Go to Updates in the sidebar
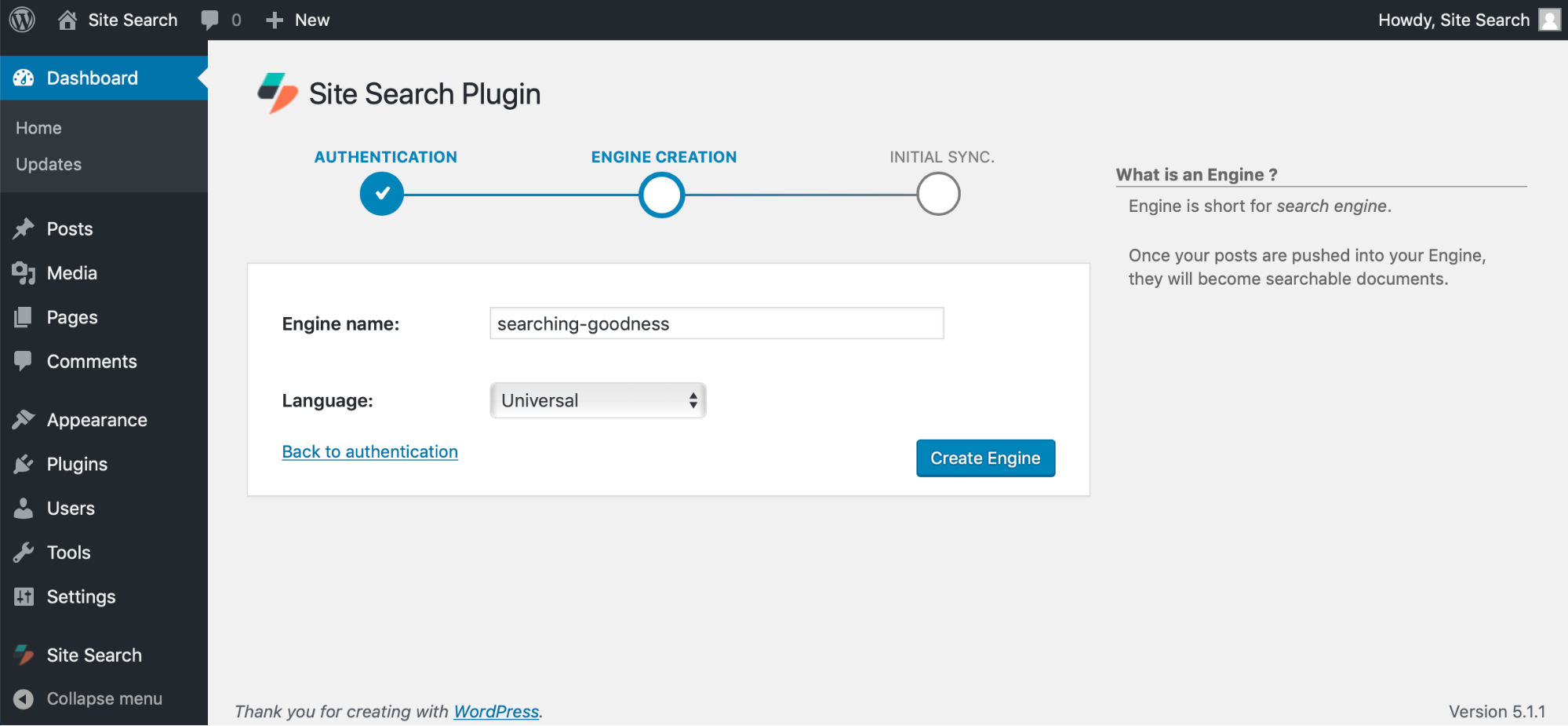Viewport: 1568px width, 726px height. tap(49, 164)
